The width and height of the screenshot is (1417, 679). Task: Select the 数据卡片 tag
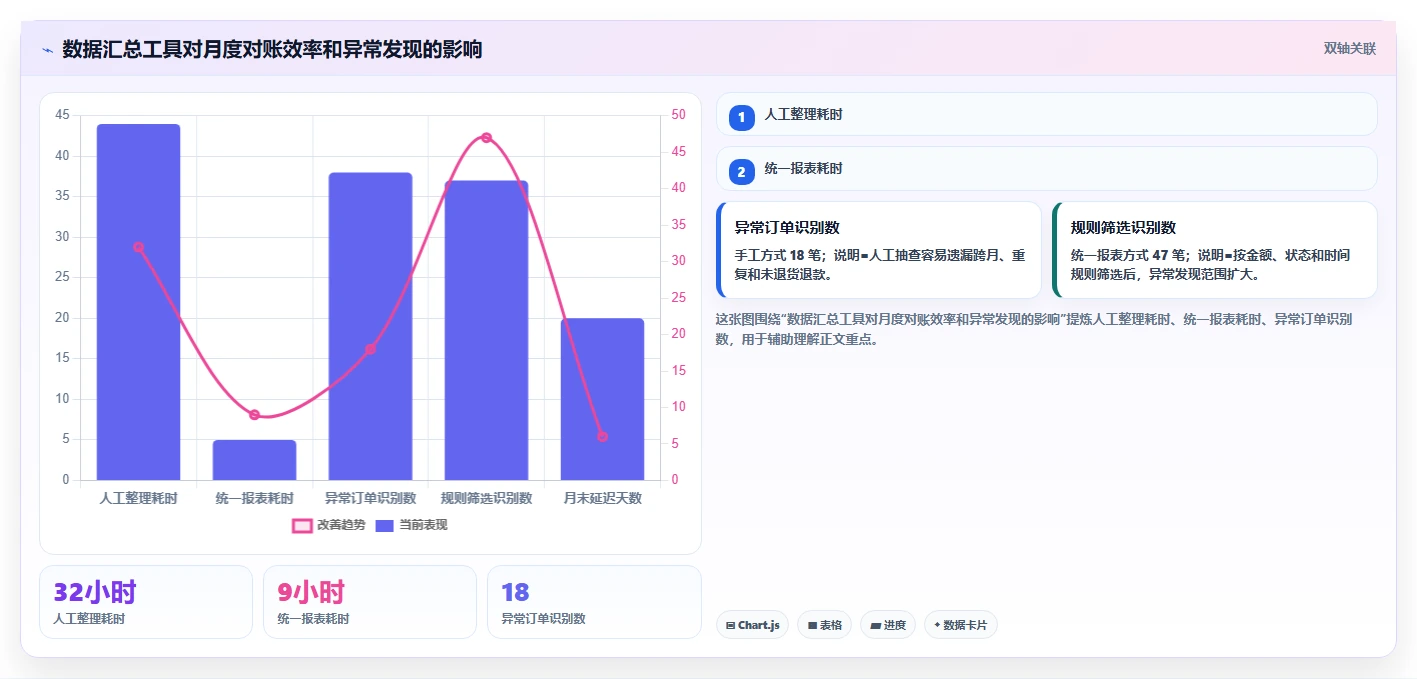pos(961,625)
